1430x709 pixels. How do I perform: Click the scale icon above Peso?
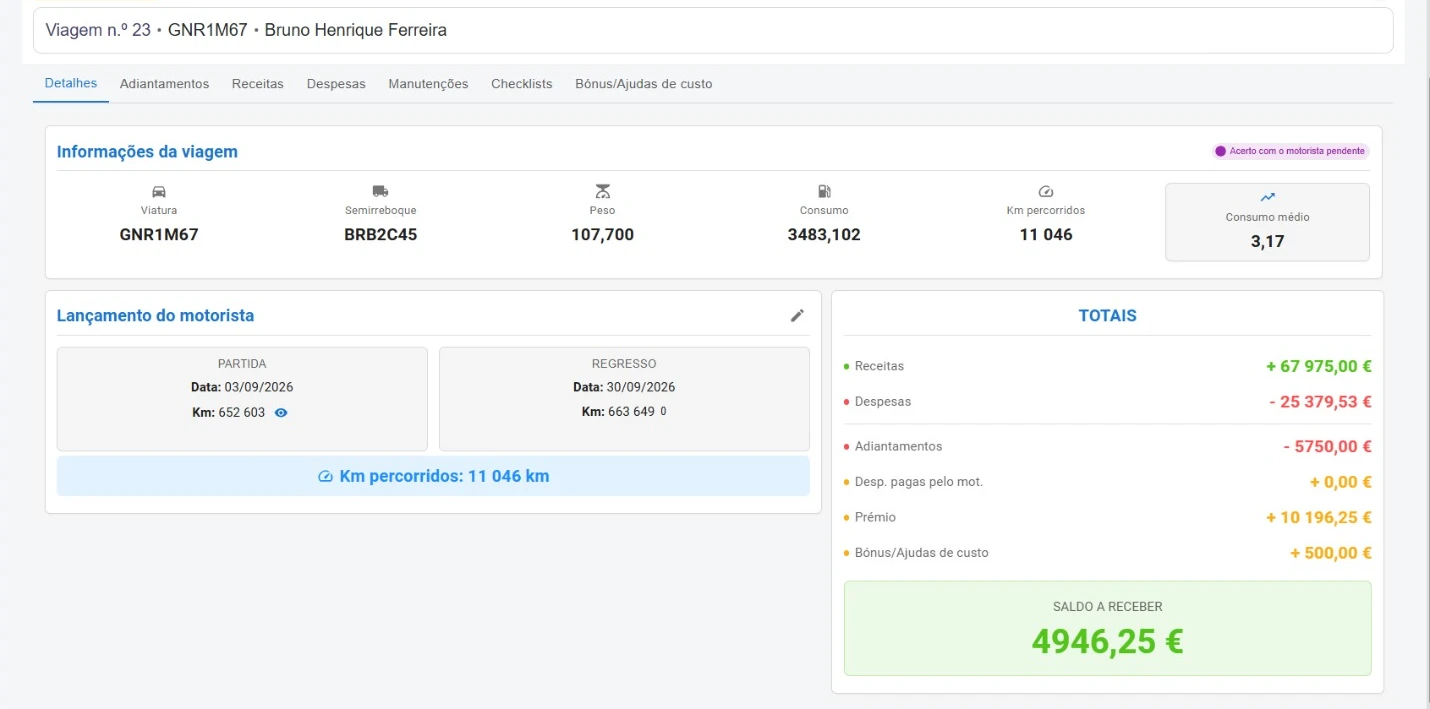tap(602, 191)
